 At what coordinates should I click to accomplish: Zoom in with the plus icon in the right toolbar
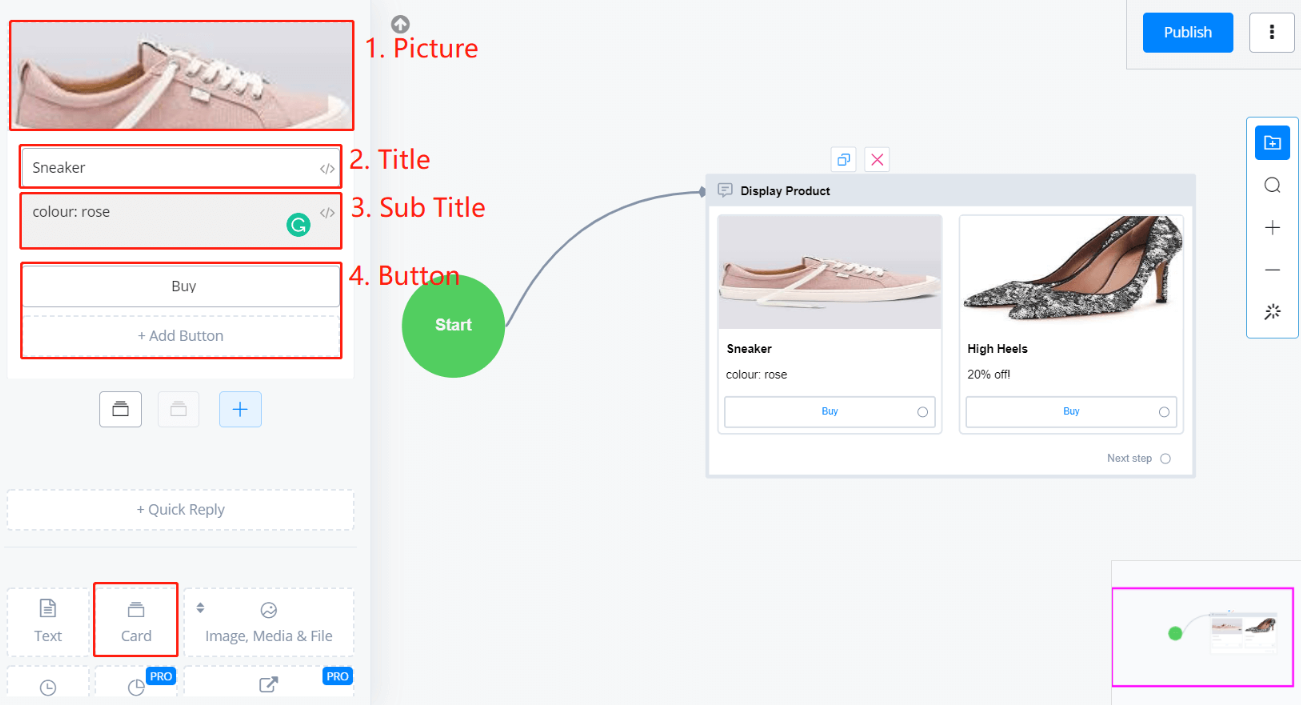click(x=1272, y=228)
